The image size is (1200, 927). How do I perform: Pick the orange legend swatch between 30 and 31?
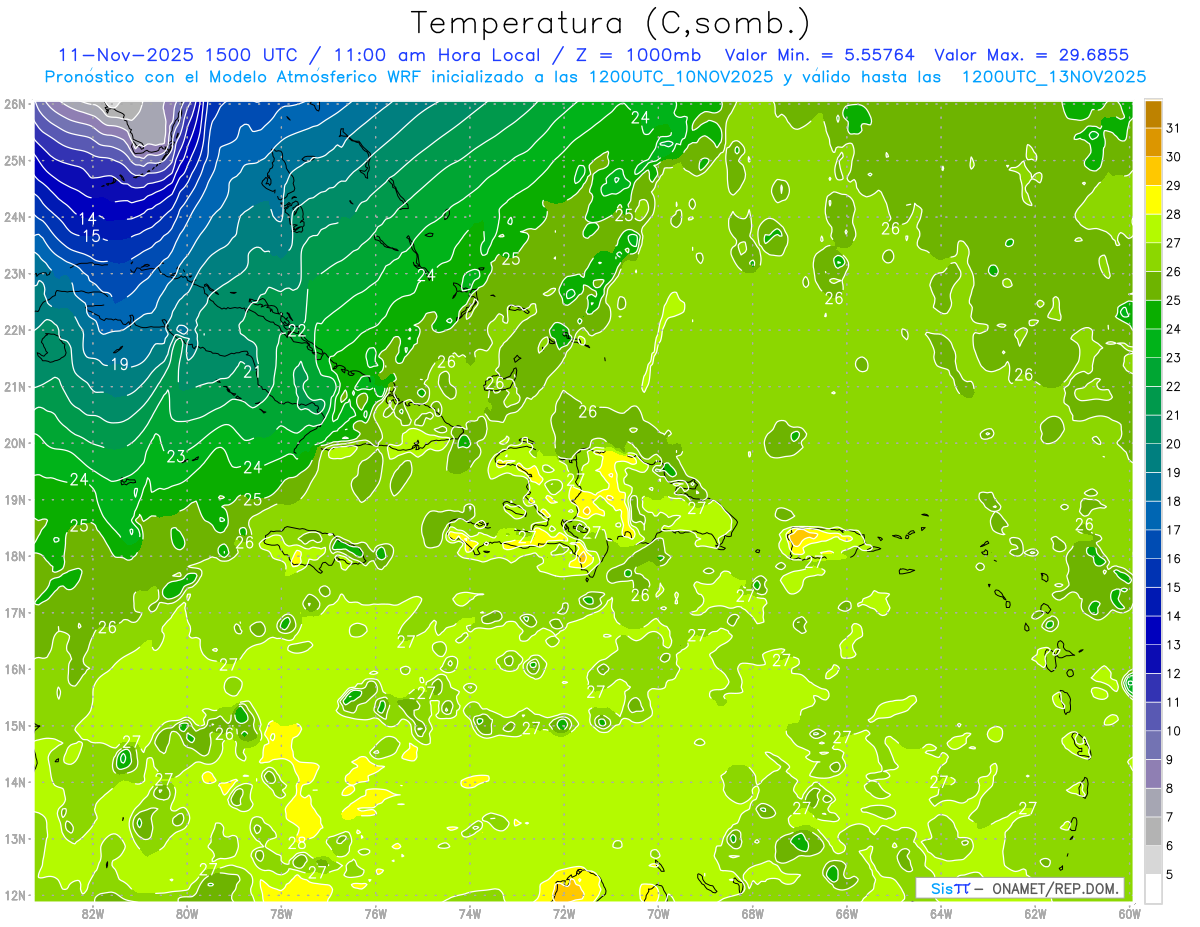tap(1153, 143)
